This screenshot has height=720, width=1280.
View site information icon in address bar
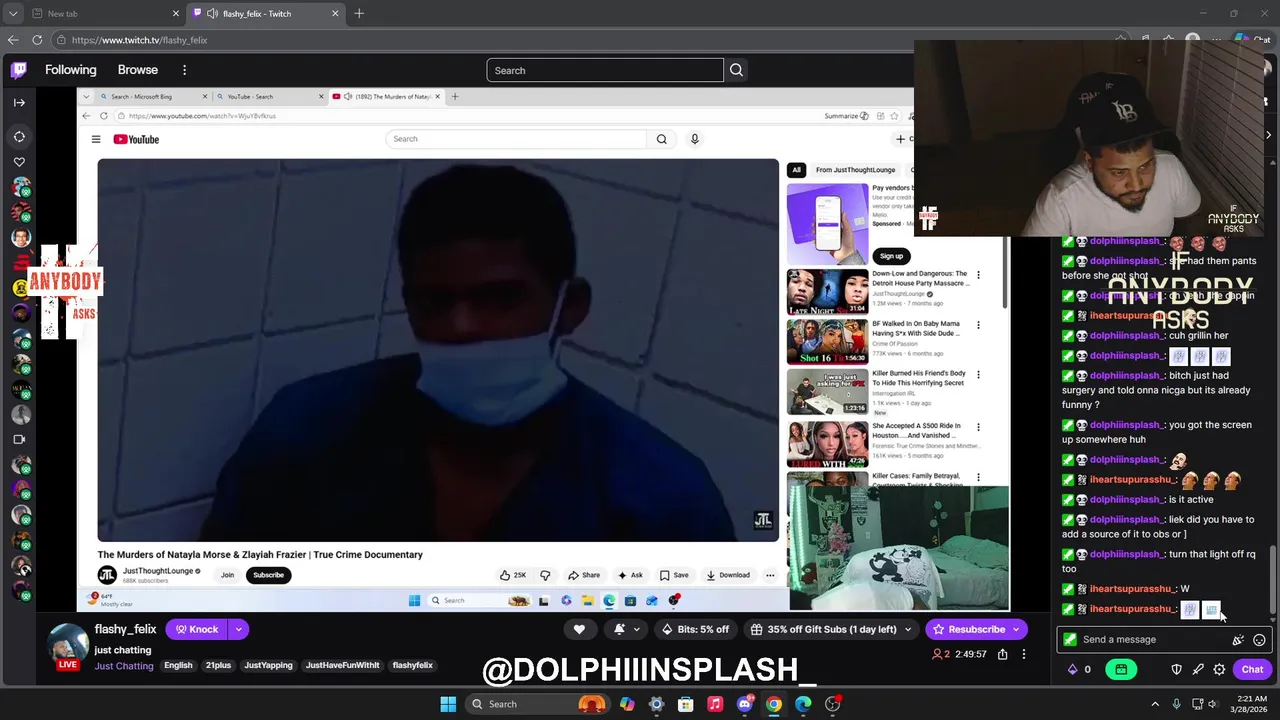pos(61,40)
